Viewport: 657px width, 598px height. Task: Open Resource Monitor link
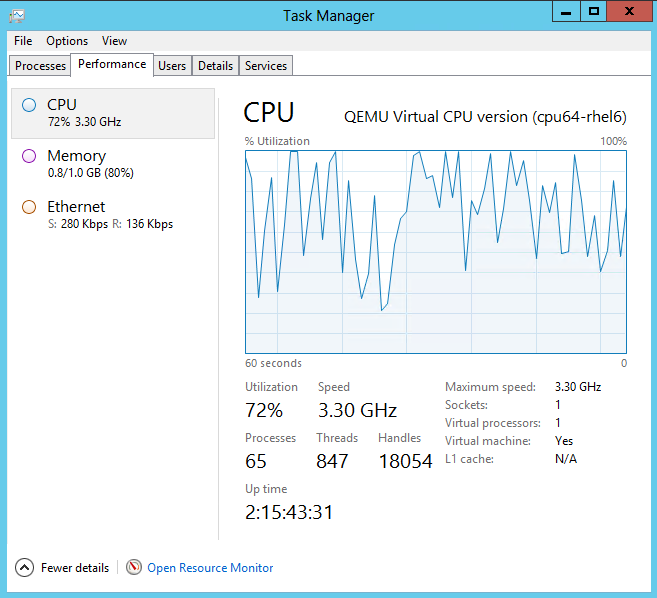tap(210, 568)
